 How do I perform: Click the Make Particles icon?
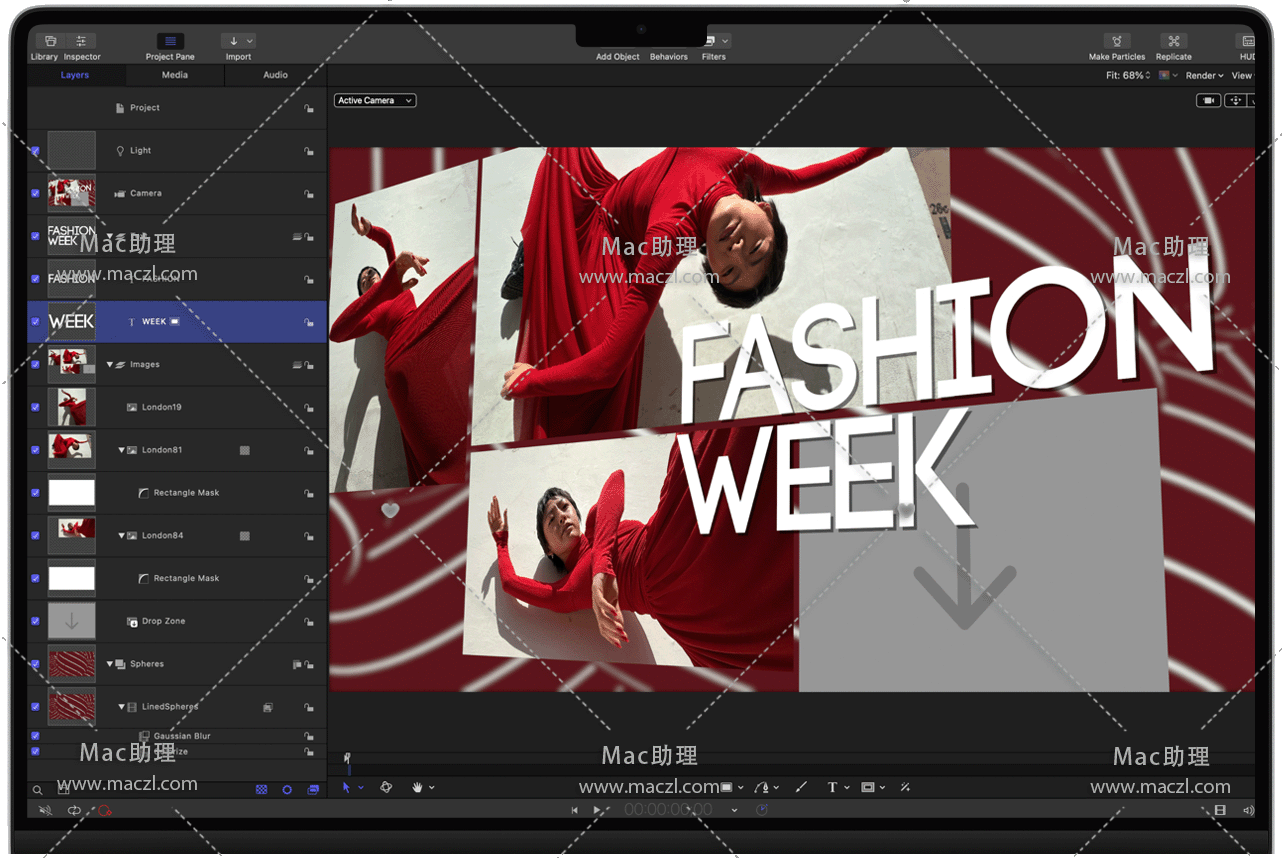pyautogui.click(x=1116, y=42)
